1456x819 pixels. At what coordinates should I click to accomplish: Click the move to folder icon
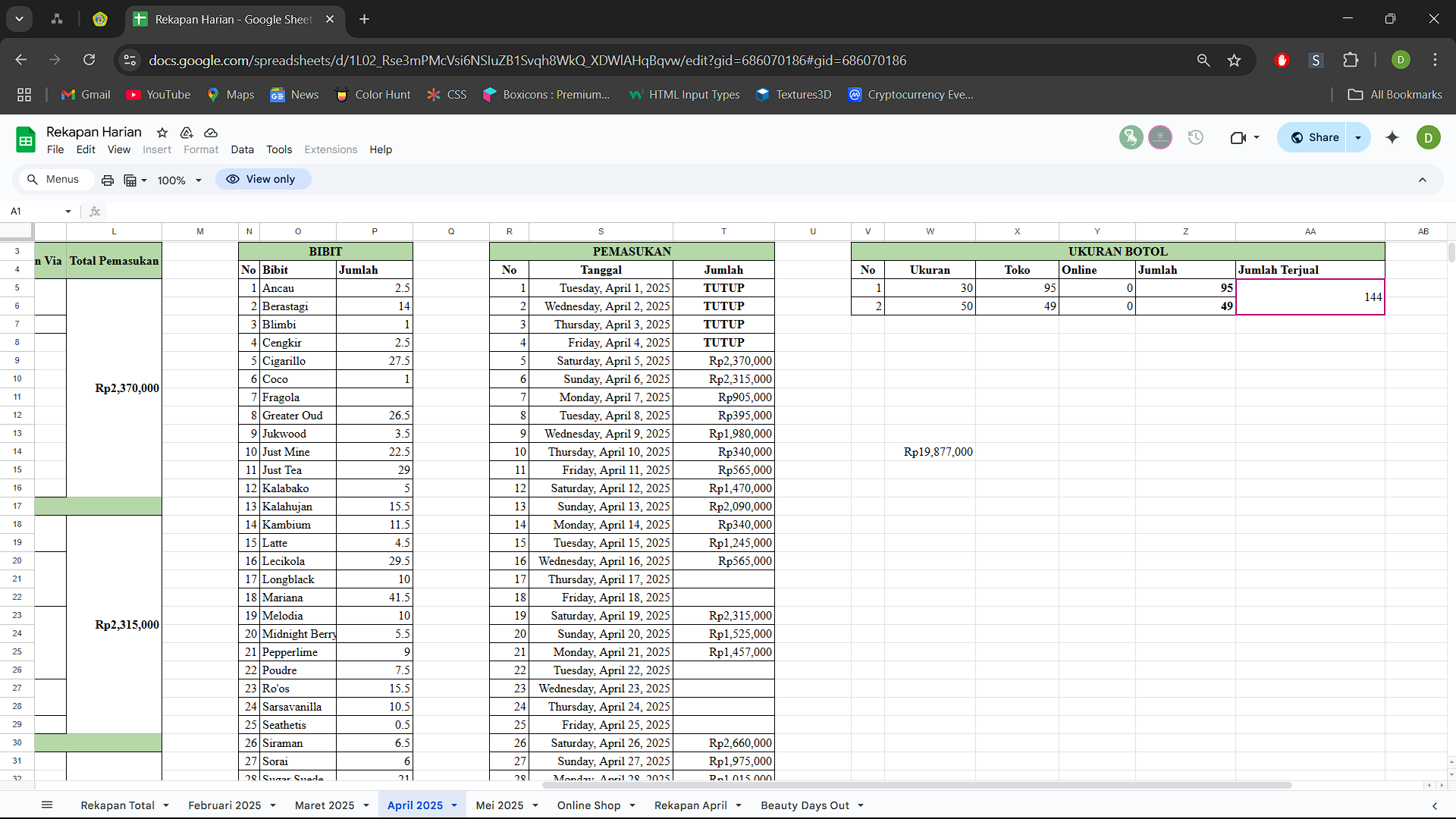click(187, 133)
